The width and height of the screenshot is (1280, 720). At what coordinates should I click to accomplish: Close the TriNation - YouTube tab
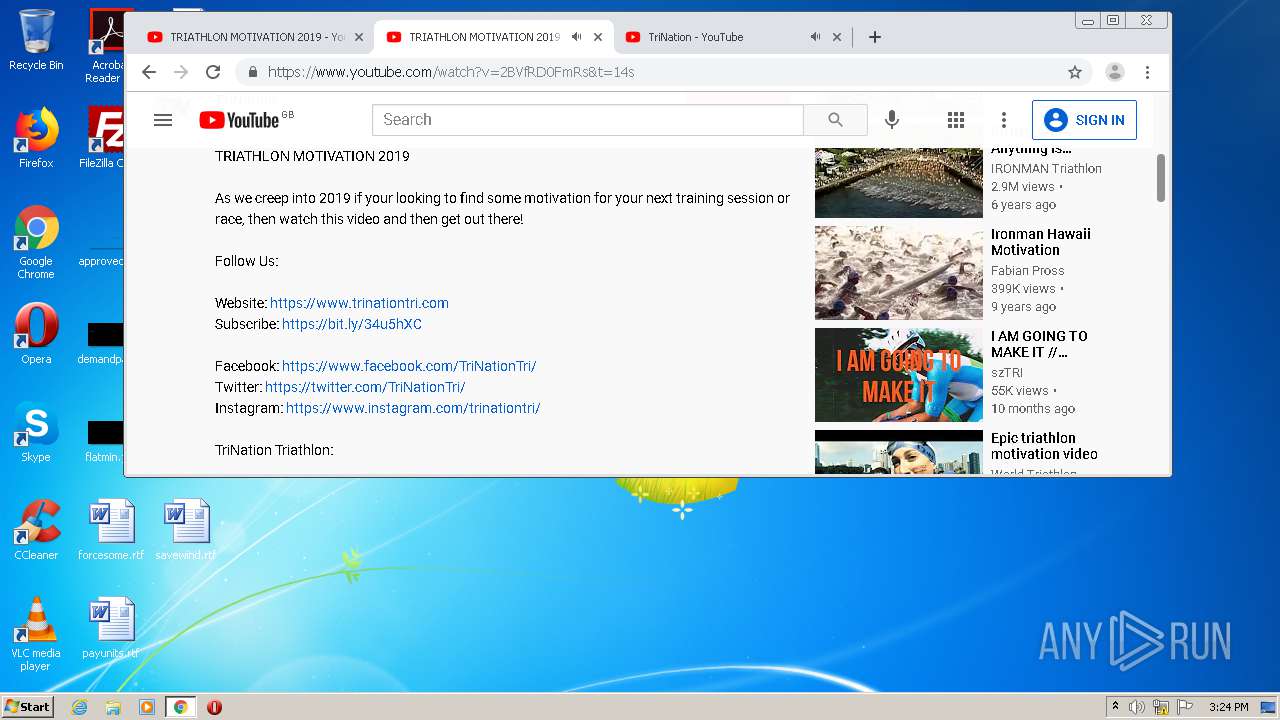(x=837, y=37)
